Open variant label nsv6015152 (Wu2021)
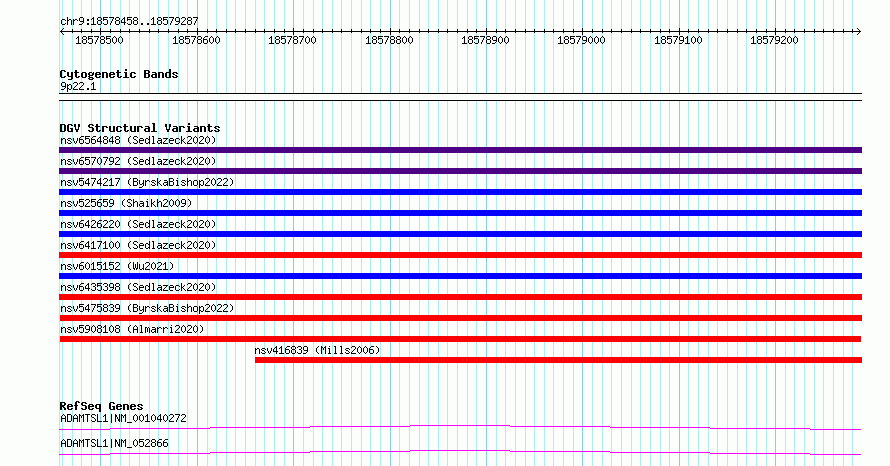The height and width of the screenshot is (466, 890). coord(117,266)
